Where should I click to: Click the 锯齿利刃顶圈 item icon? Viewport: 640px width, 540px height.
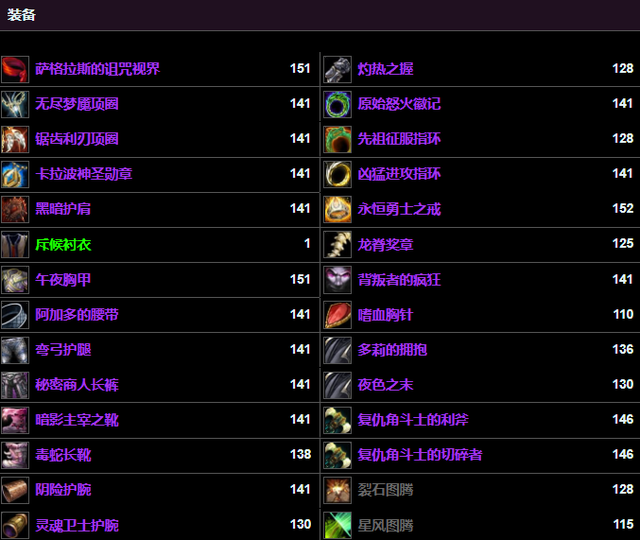point(15,140)
